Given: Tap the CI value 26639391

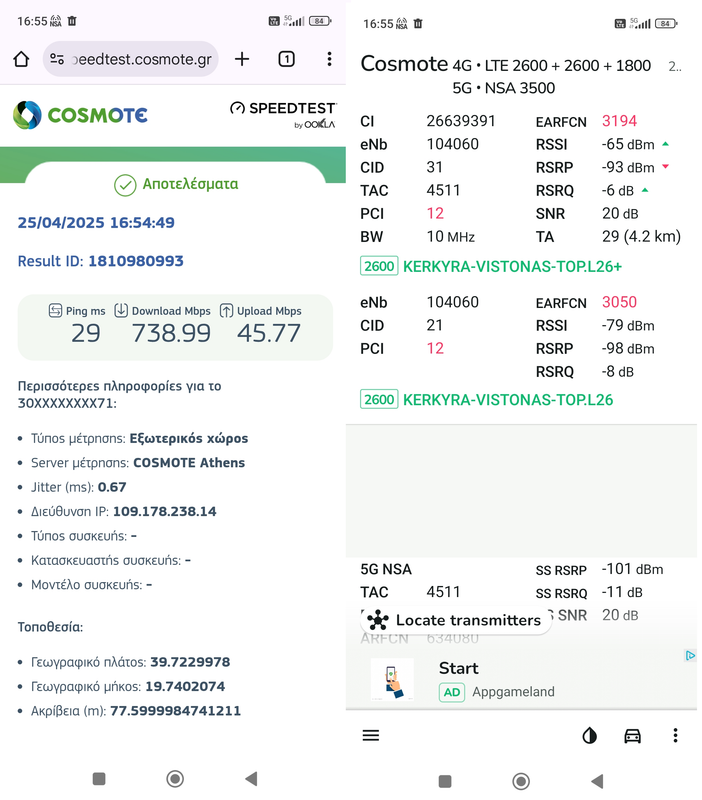Looking at the screenshot, I should [461, 121].
